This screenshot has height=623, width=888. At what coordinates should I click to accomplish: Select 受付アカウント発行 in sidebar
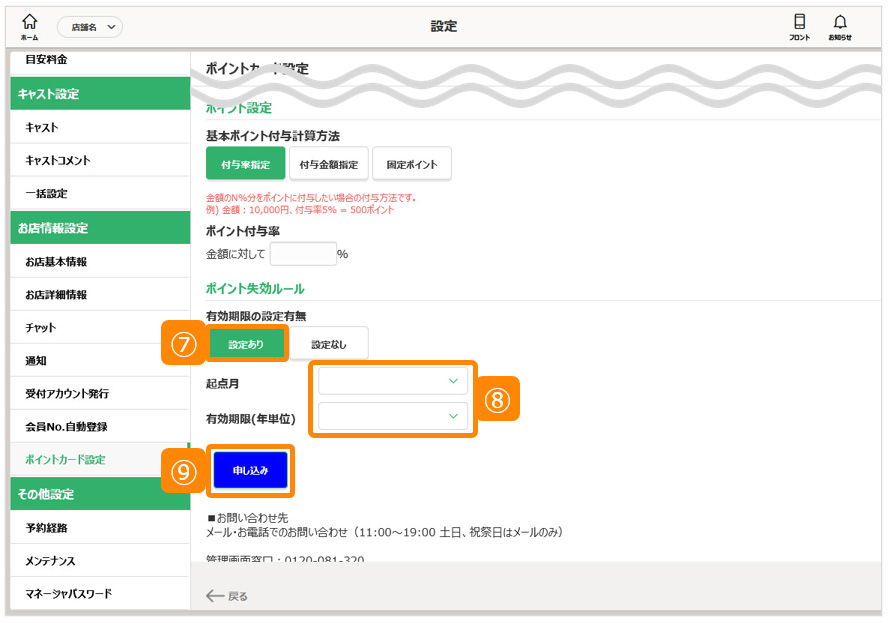67,393
